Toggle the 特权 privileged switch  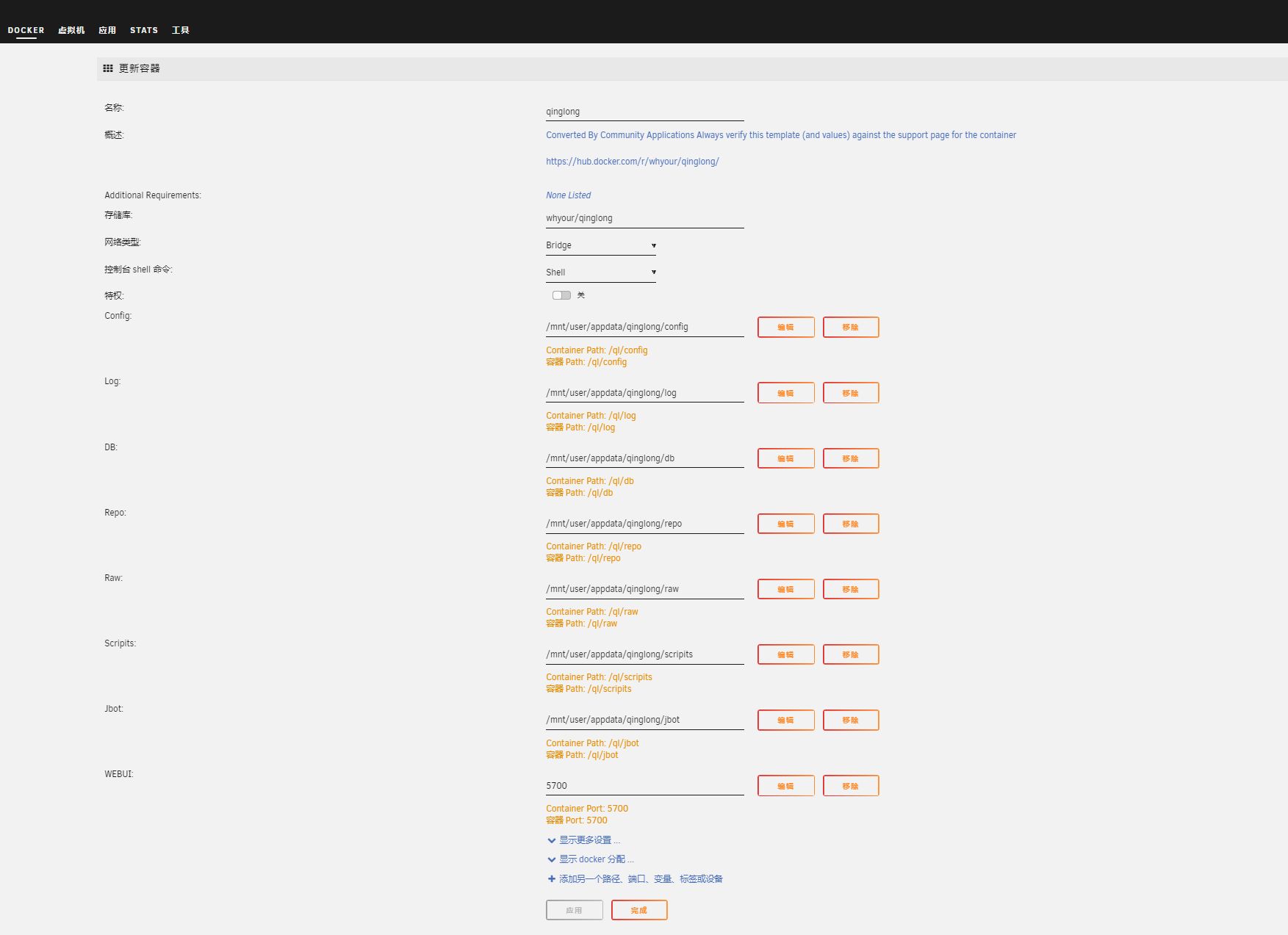point(561,295)
